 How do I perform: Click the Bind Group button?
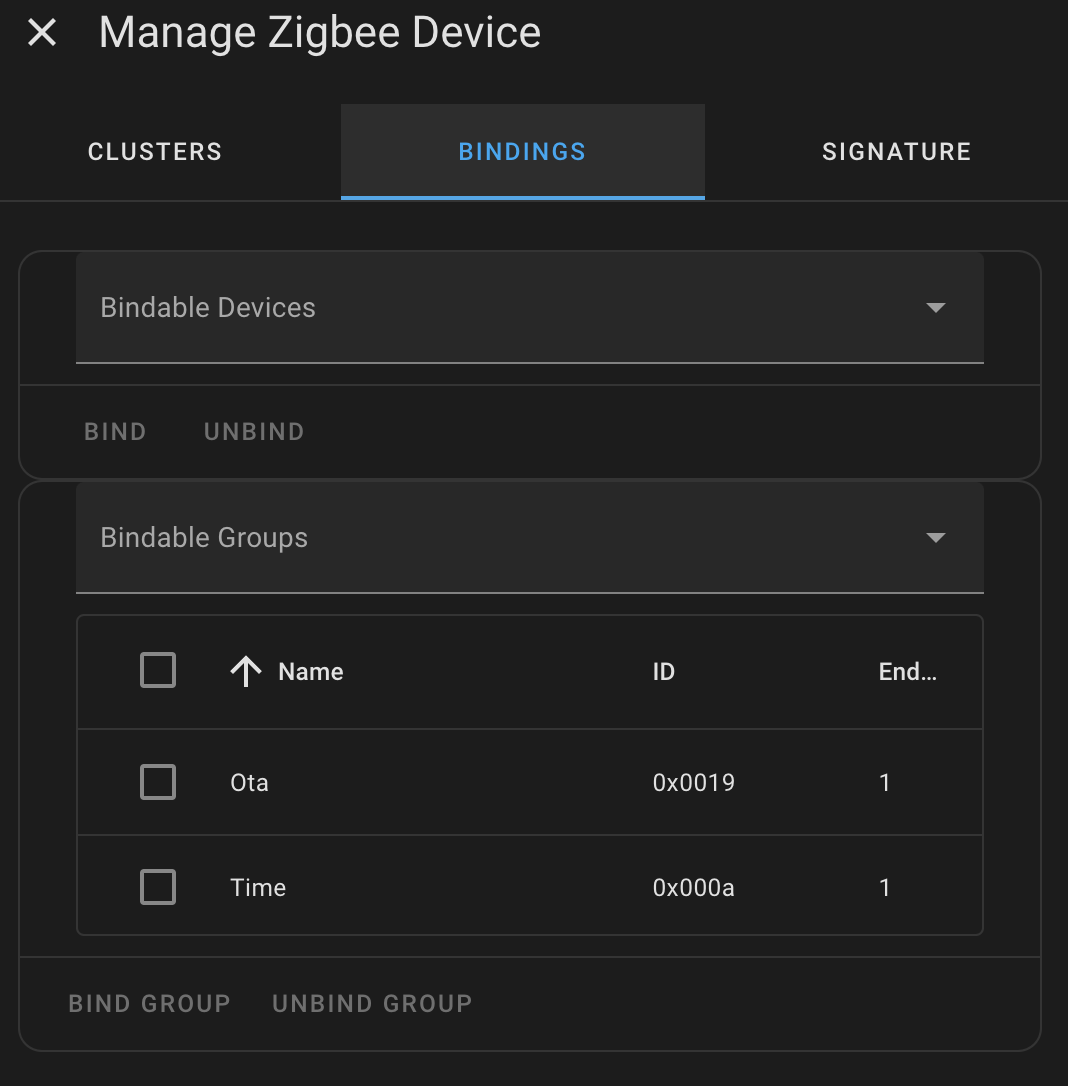point(149,1003)
